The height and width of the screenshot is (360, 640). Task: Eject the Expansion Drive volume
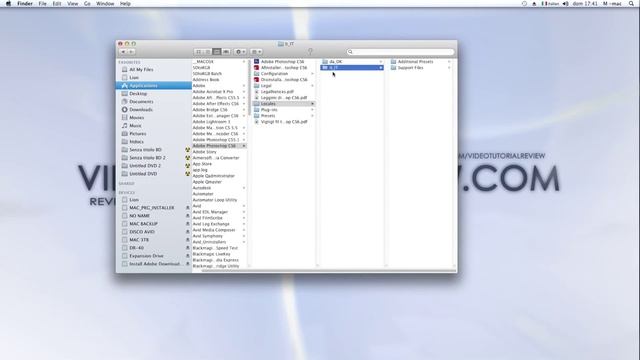188,256
